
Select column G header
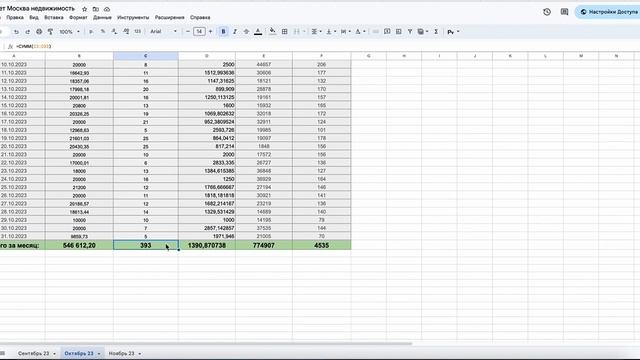click(369, 56)
